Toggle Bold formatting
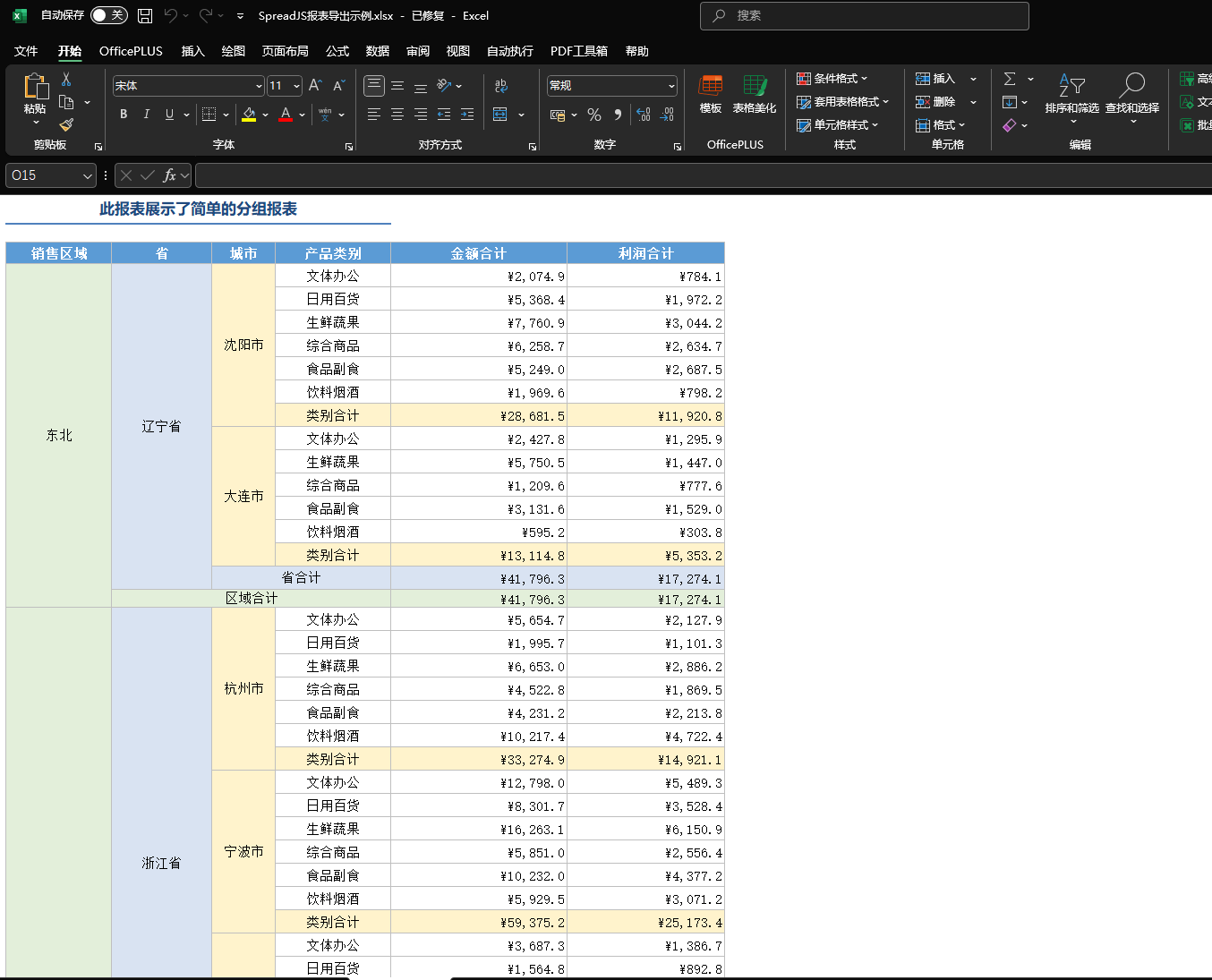 click(x=124, y=115)
